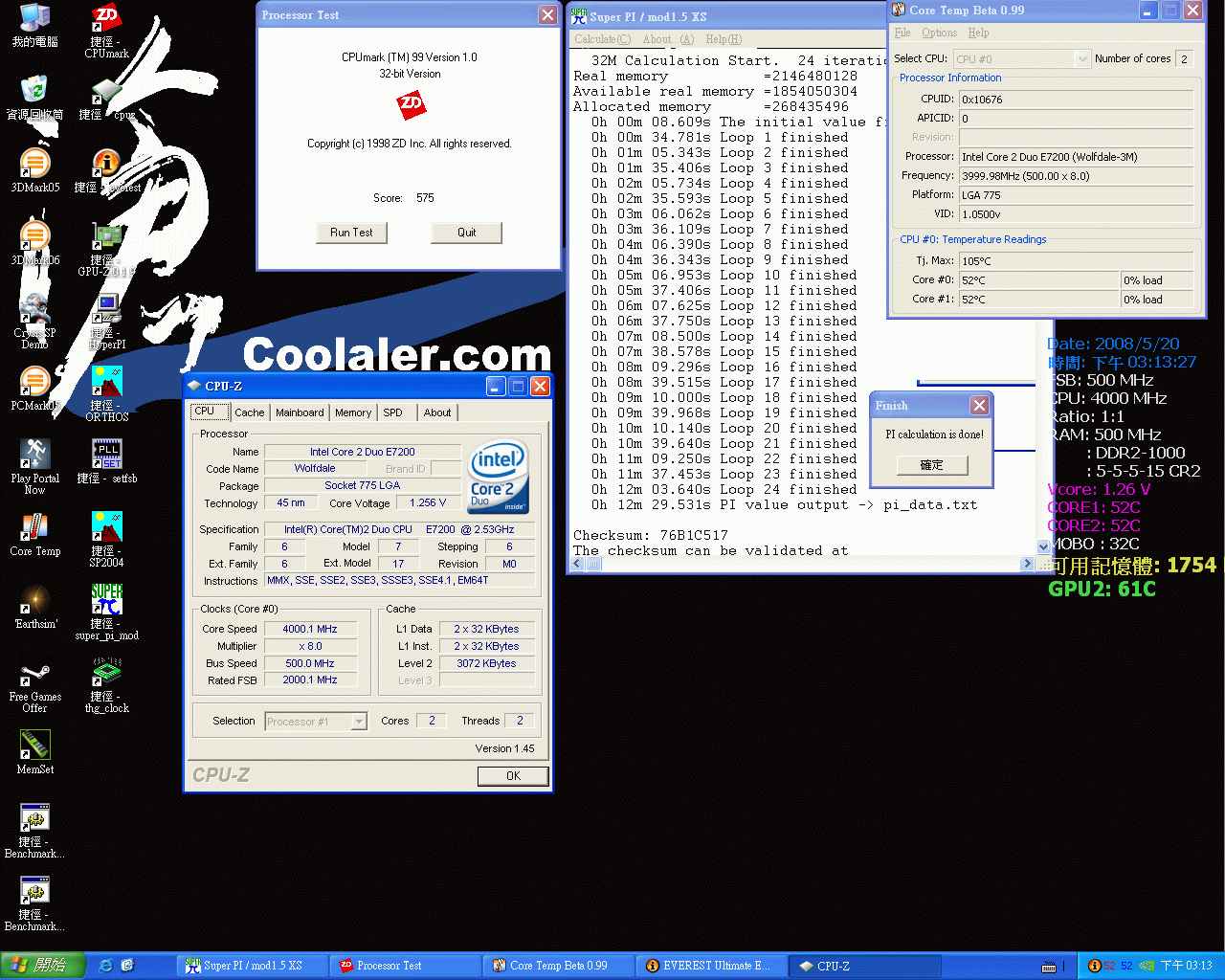Switch to the About tab in CPU-Z
The height and width of the screenshot is (980, 1225).
437,412
